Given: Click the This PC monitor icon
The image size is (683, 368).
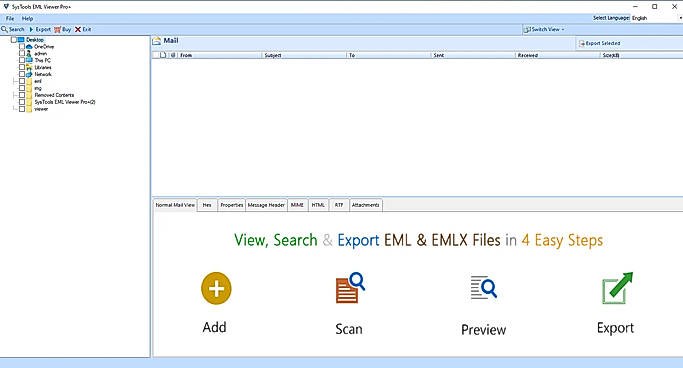Looking at the screenshot, I should pos(29,60).
